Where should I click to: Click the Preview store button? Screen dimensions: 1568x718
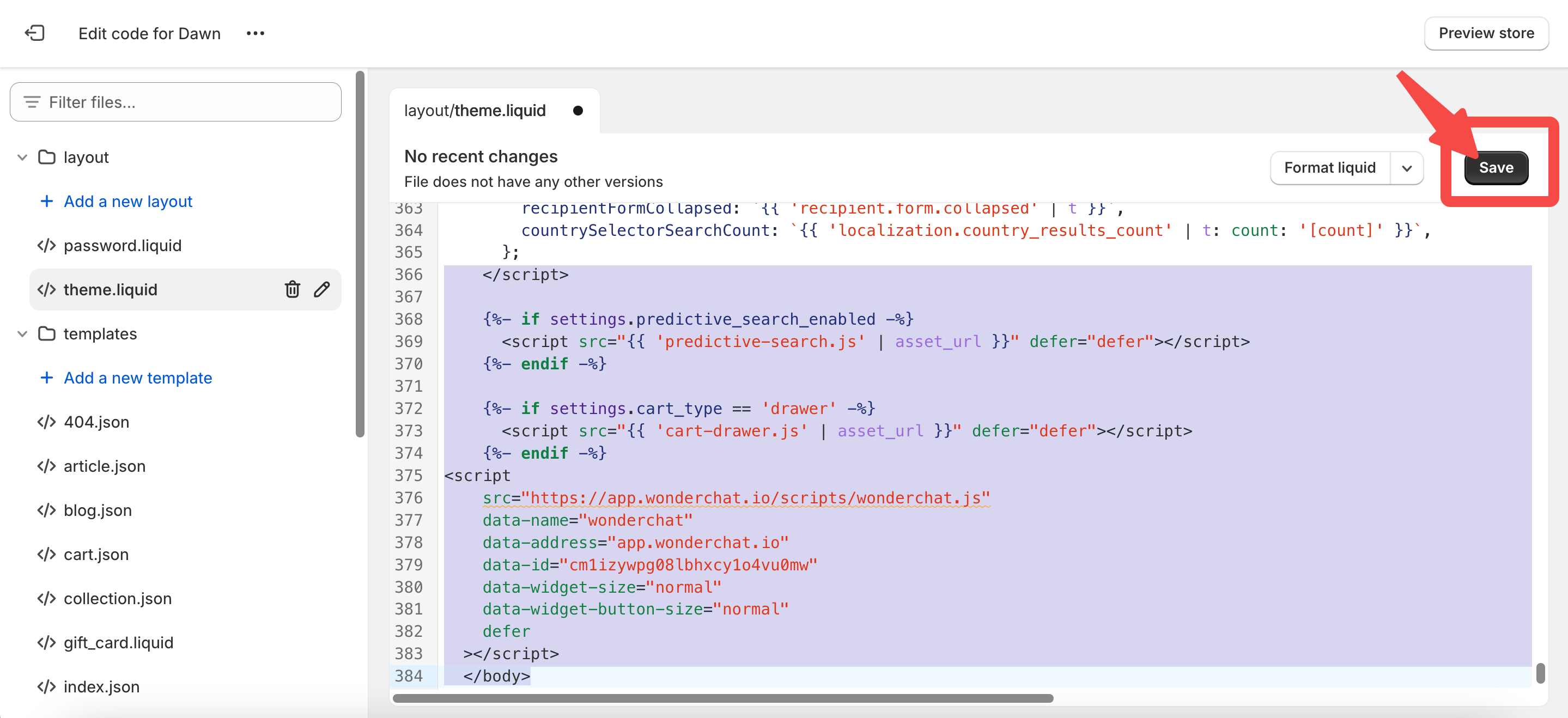click(x=1486, y=33)
